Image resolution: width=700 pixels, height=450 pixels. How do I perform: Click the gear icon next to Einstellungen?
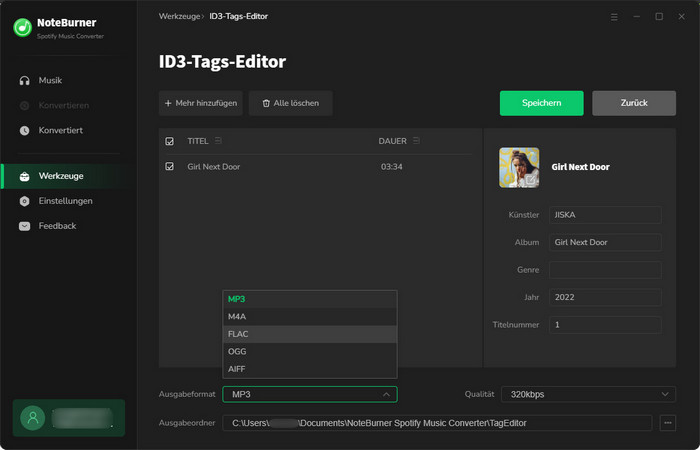pos(25,201)
